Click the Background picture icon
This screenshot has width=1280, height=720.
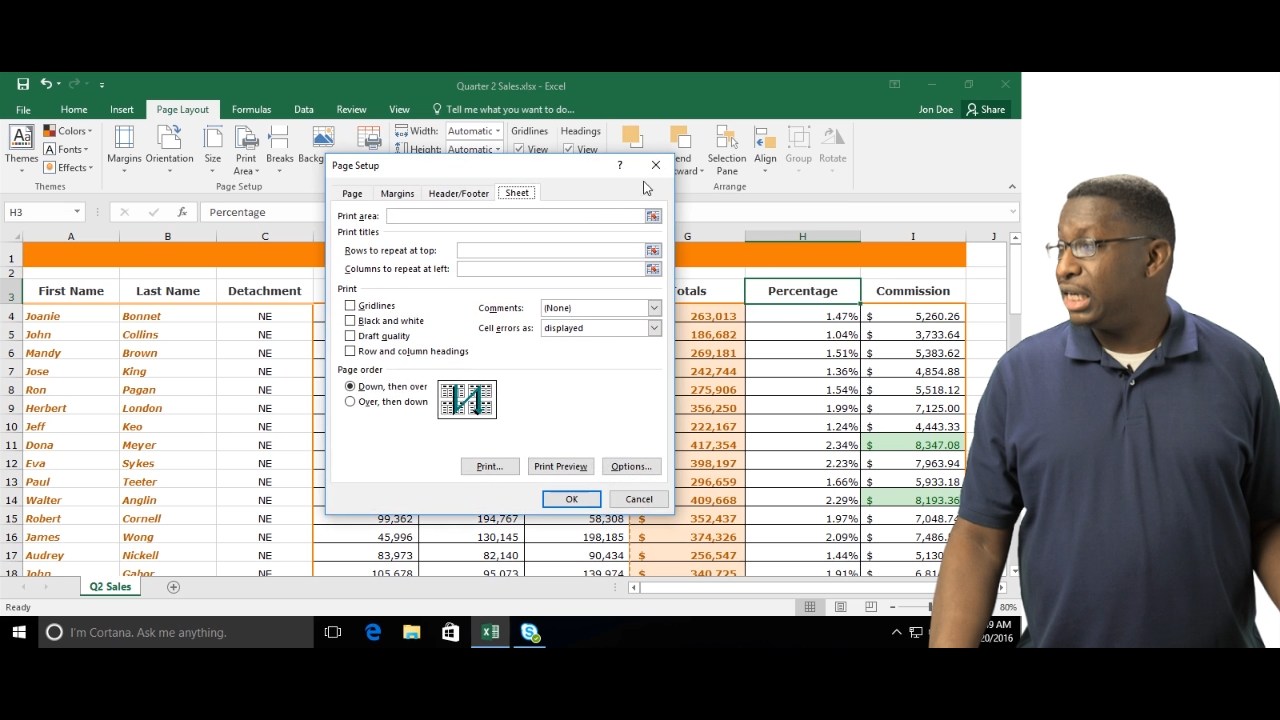pyautogui.click(x=322, y=136)
